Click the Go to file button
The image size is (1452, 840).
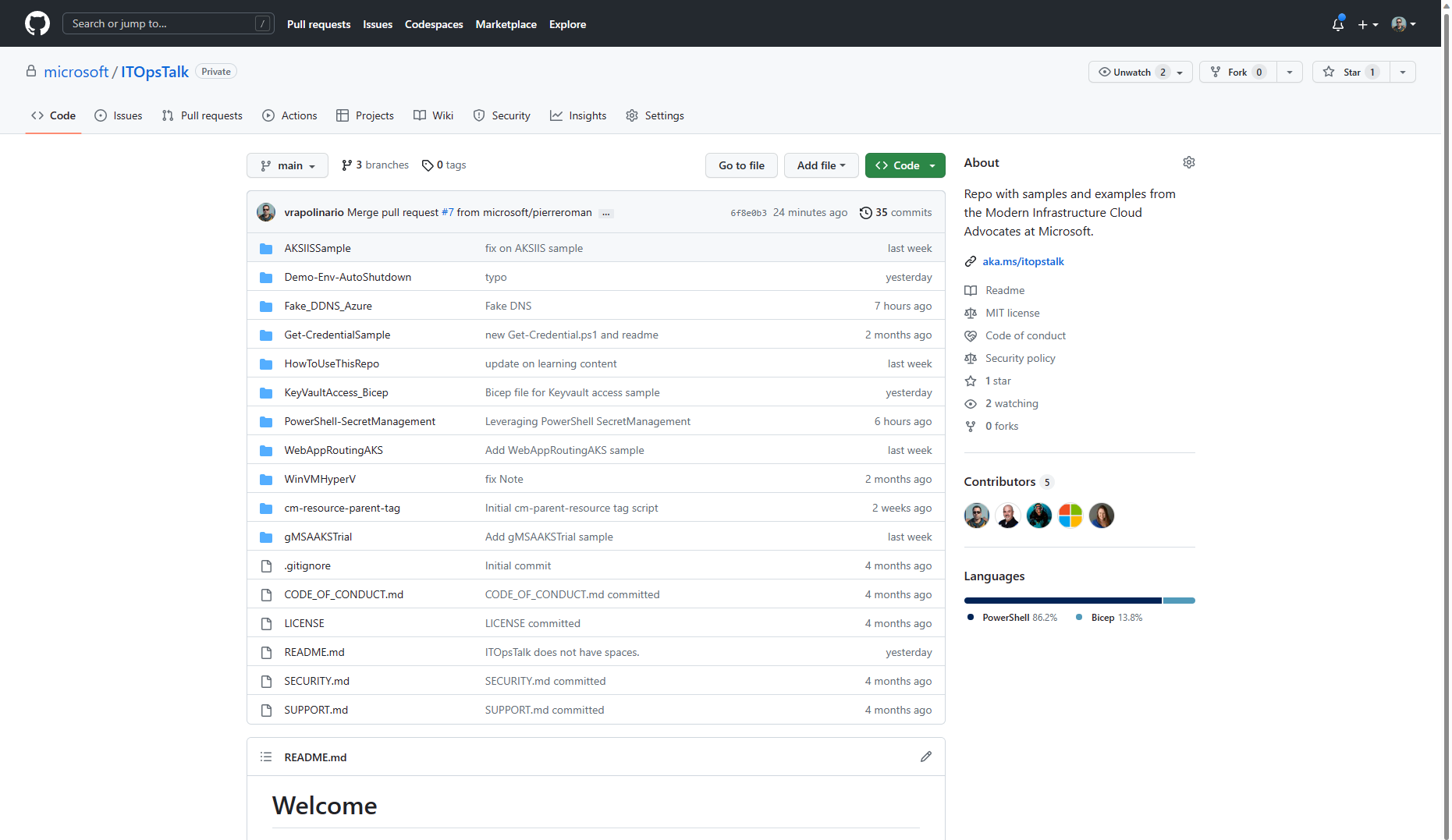(x=741, y=165)
